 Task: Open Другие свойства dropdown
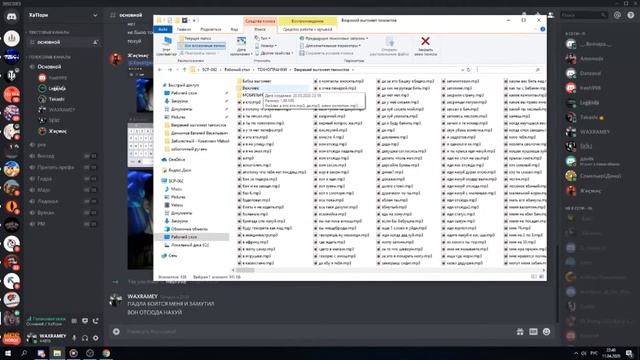pyautogui.click(x=274, y=53)
